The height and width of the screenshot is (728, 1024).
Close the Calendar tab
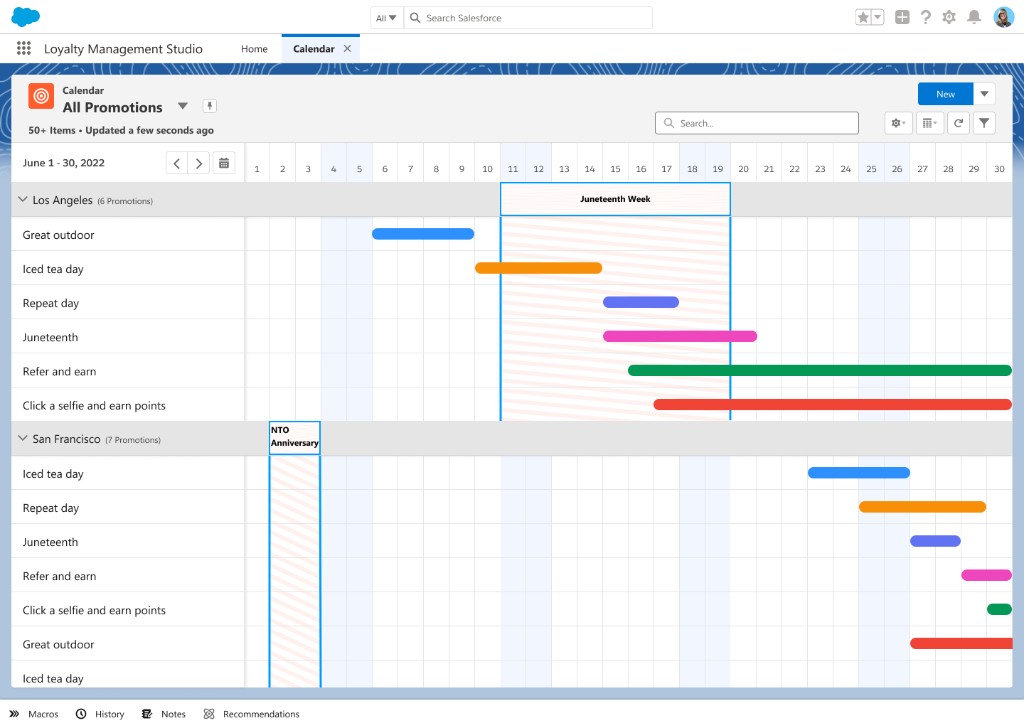click(x=347, y=48)
